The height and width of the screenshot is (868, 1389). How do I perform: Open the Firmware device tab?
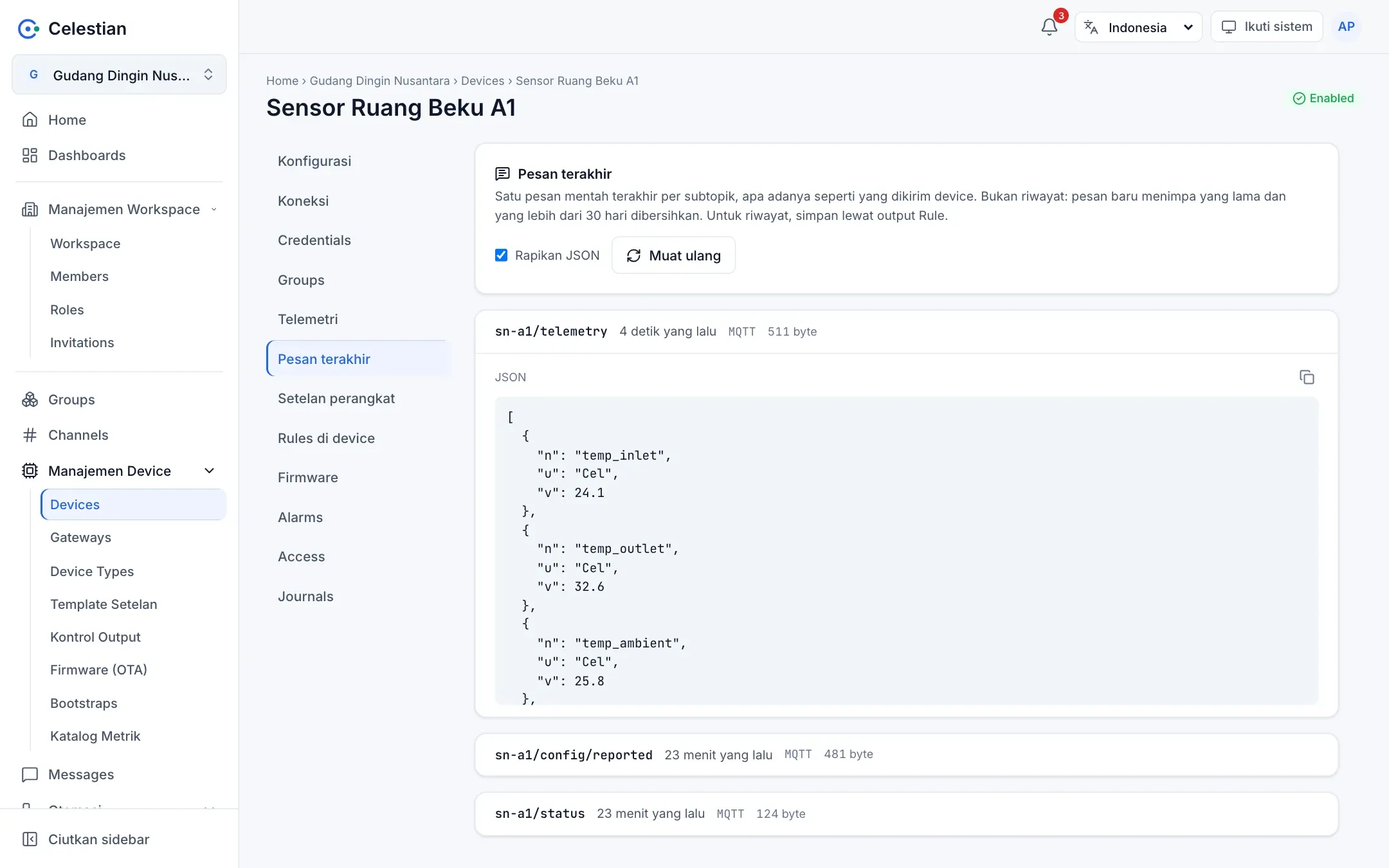[x=358, y=478]
